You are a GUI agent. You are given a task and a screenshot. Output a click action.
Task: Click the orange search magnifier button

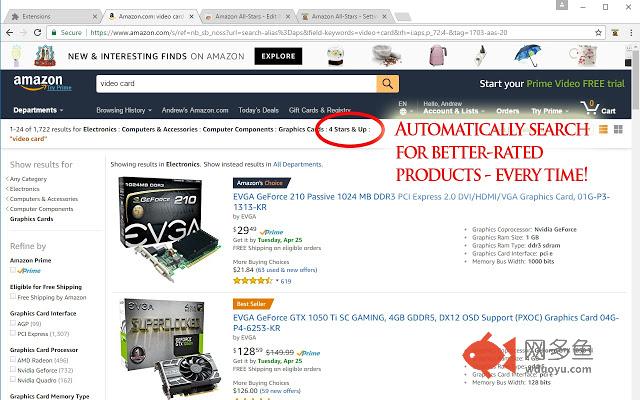387,84
